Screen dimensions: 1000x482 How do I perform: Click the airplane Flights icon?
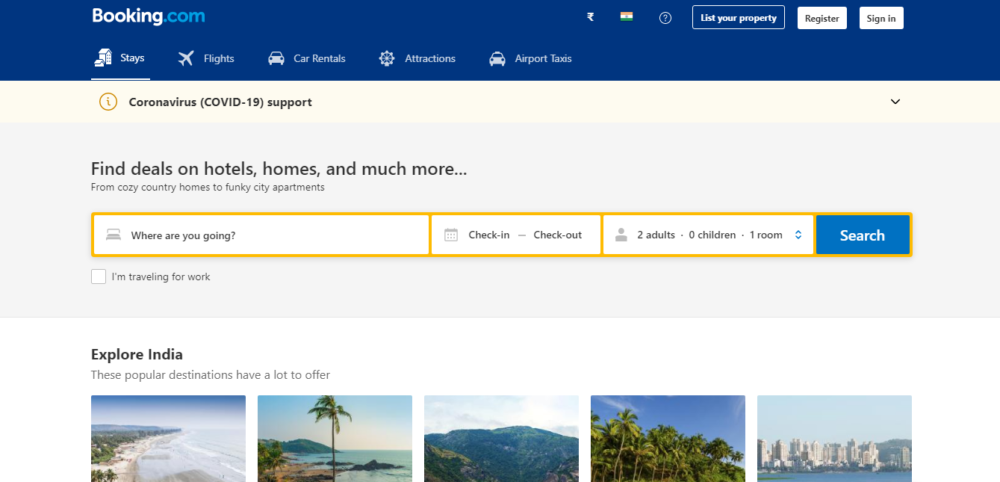click(186, 59)
